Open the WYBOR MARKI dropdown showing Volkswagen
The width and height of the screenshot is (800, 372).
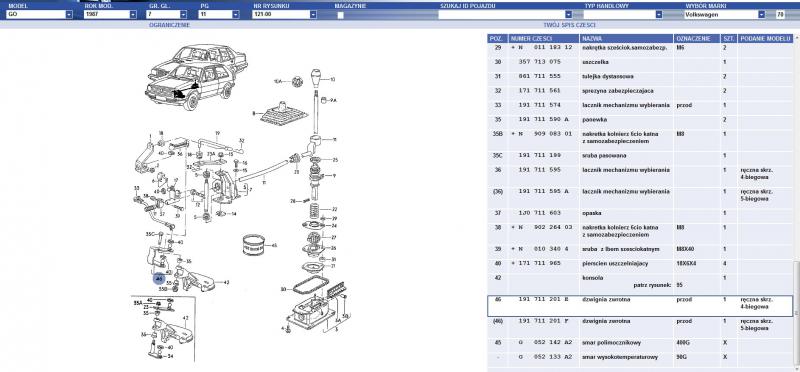point(724,15)
